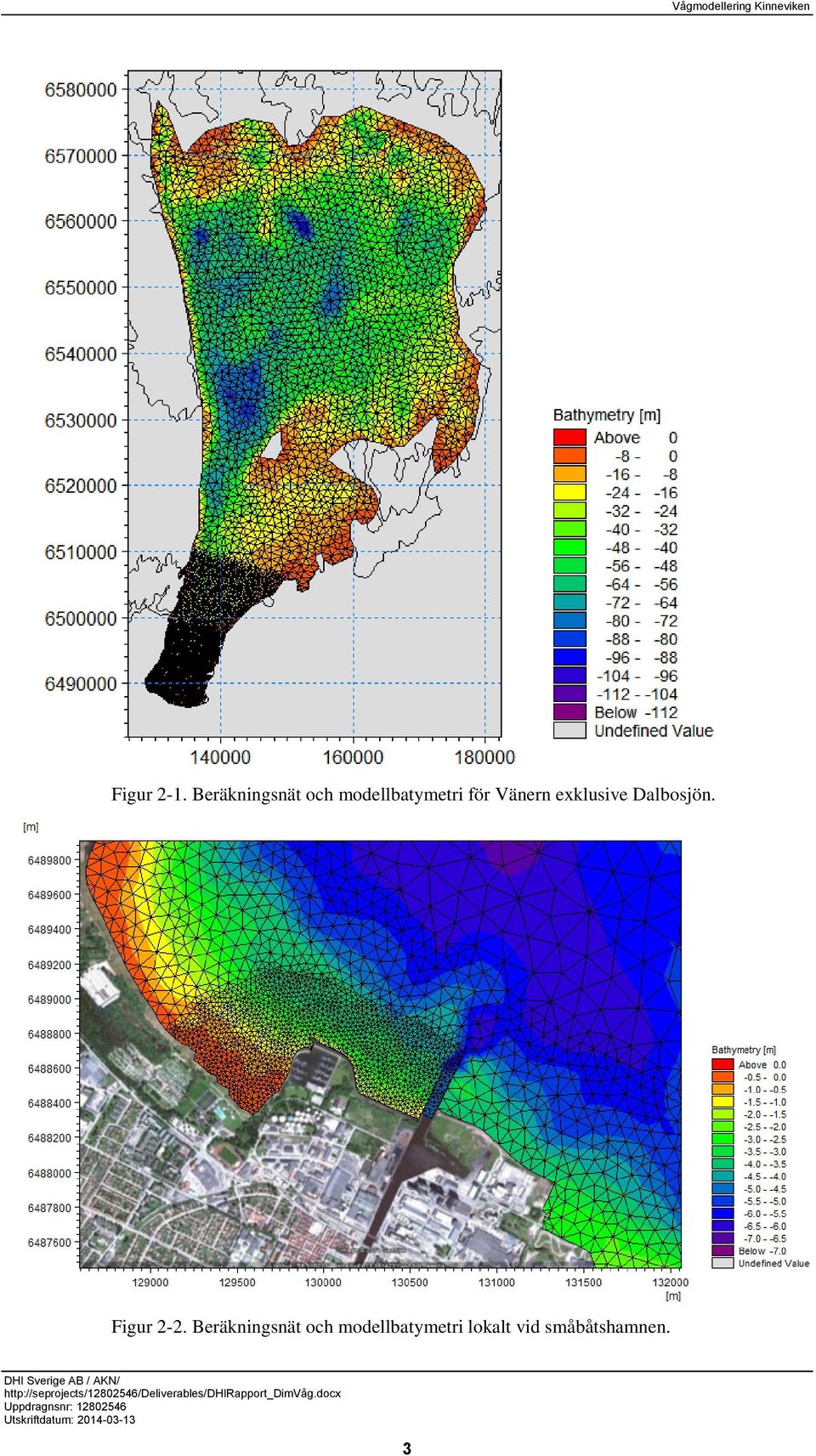
Task: Click the '6550000' y-axis label
Action: click(x=81, y=288)
